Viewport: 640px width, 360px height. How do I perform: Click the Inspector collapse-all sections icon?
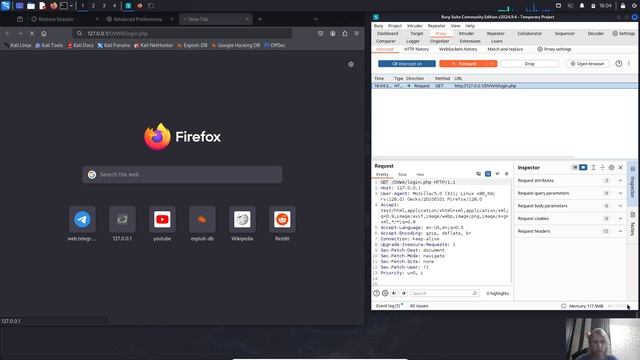coord(602,167)
